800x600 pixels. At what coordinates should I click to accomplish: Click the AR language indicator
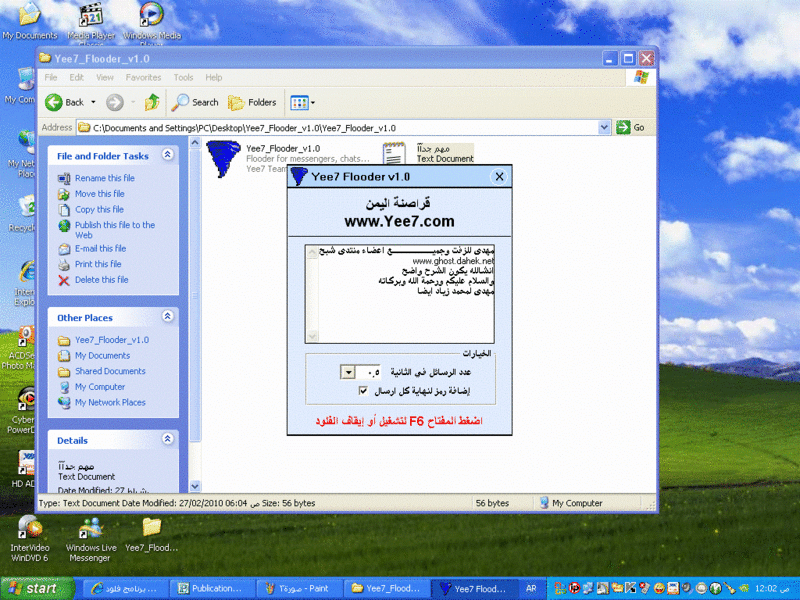coord(531,588)
